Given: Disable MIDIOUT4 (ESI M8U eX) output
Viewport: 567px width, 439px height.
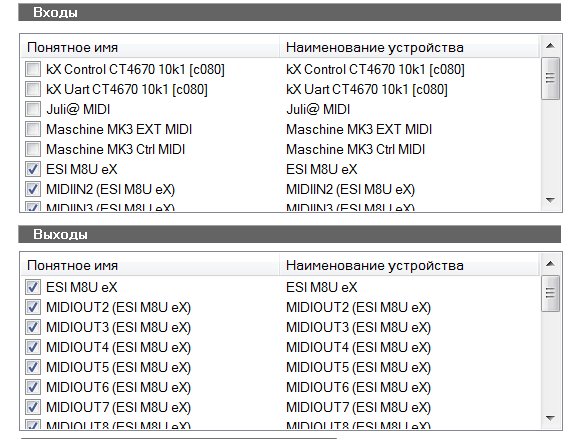Looking at the screenshot, I should point(33,347).
